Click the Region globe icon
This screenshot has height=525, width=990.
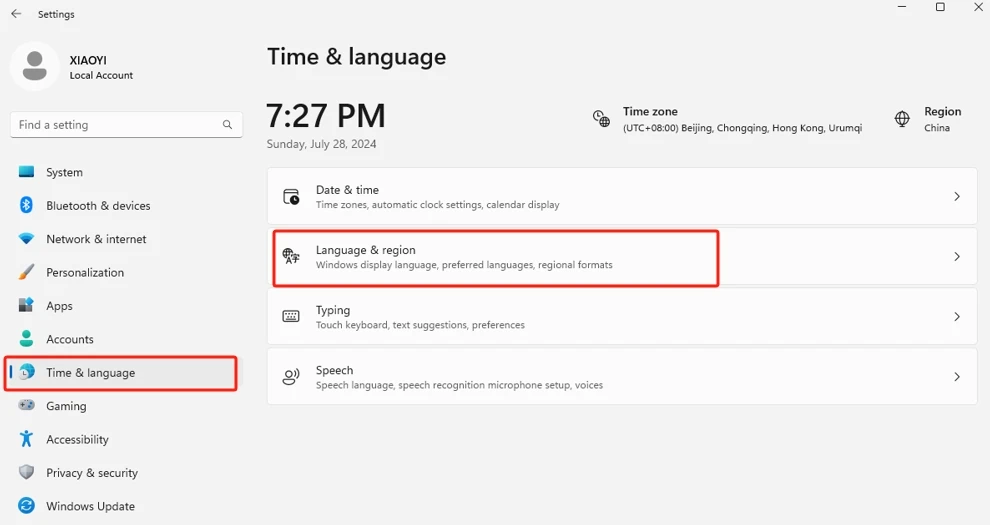tap(902, 119)
